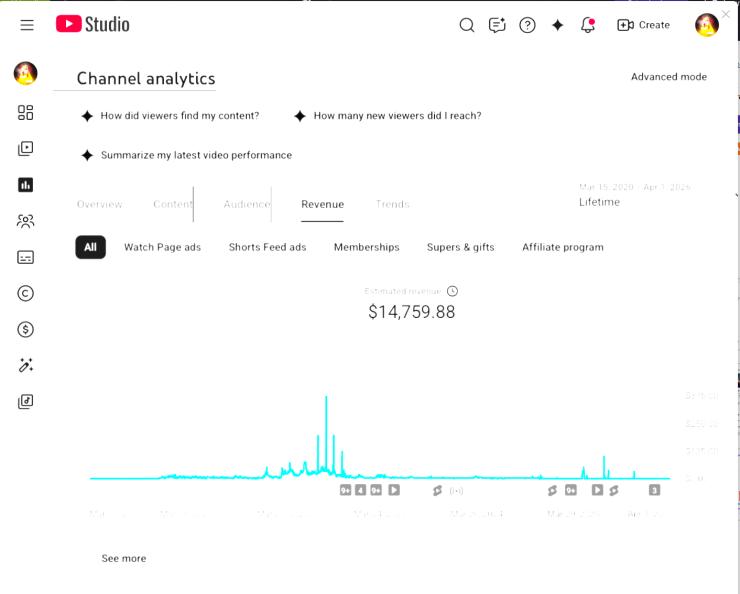Expand revenue details with See more
This screenshot has width=740, height=594.
click(x=123, y=558)
